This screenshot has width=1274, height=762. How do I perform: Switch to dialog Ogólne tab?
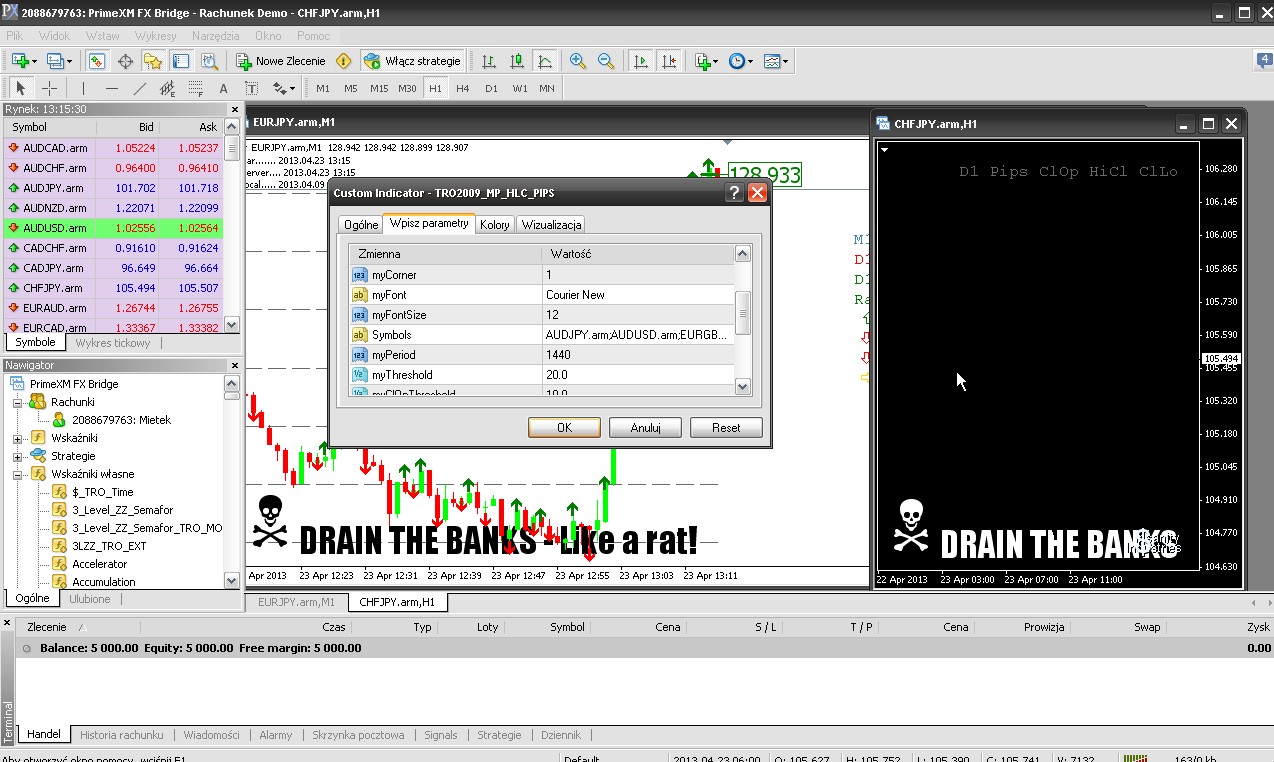click(361, 225)
